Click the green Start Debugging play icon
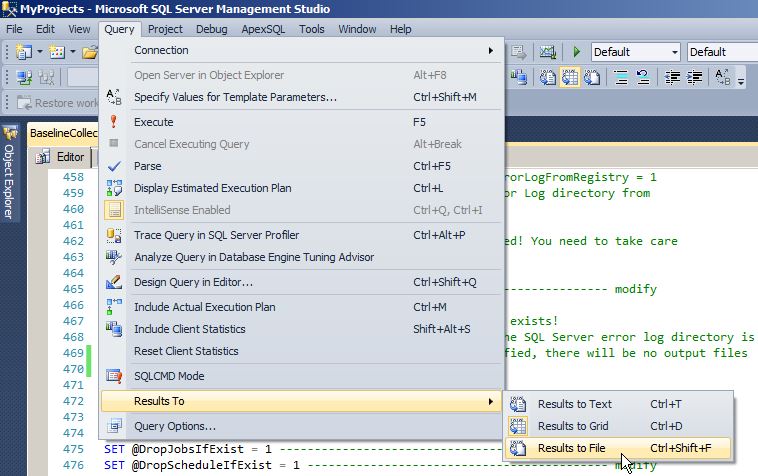The height and width of the screenshot is (476, 758). tap(576, 52)
